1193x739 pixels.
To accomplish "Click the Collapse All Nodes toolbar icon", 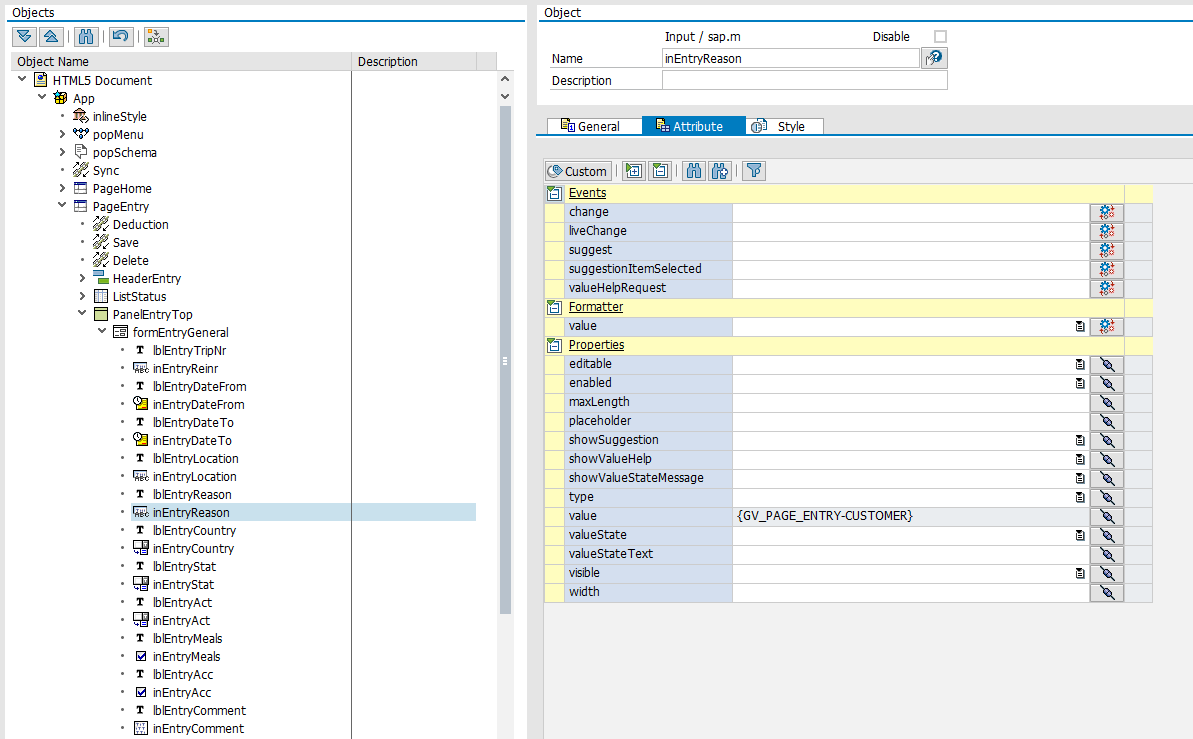I will [x=50, y=36].
